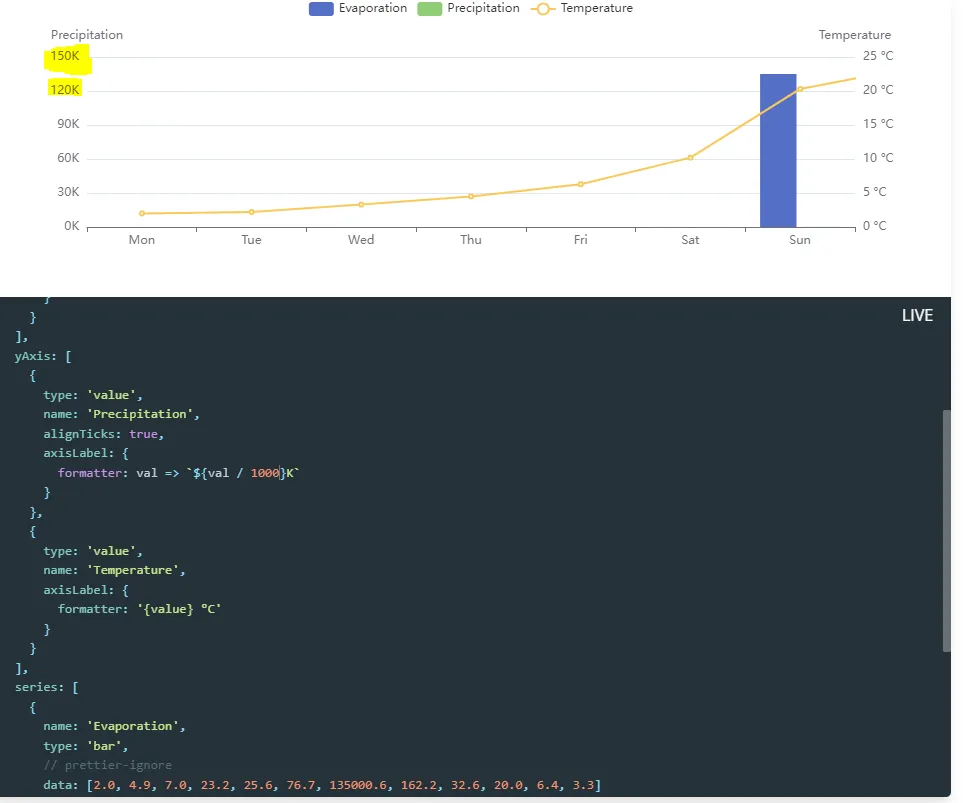Click the Tue temperature data point

click(251, 212)
